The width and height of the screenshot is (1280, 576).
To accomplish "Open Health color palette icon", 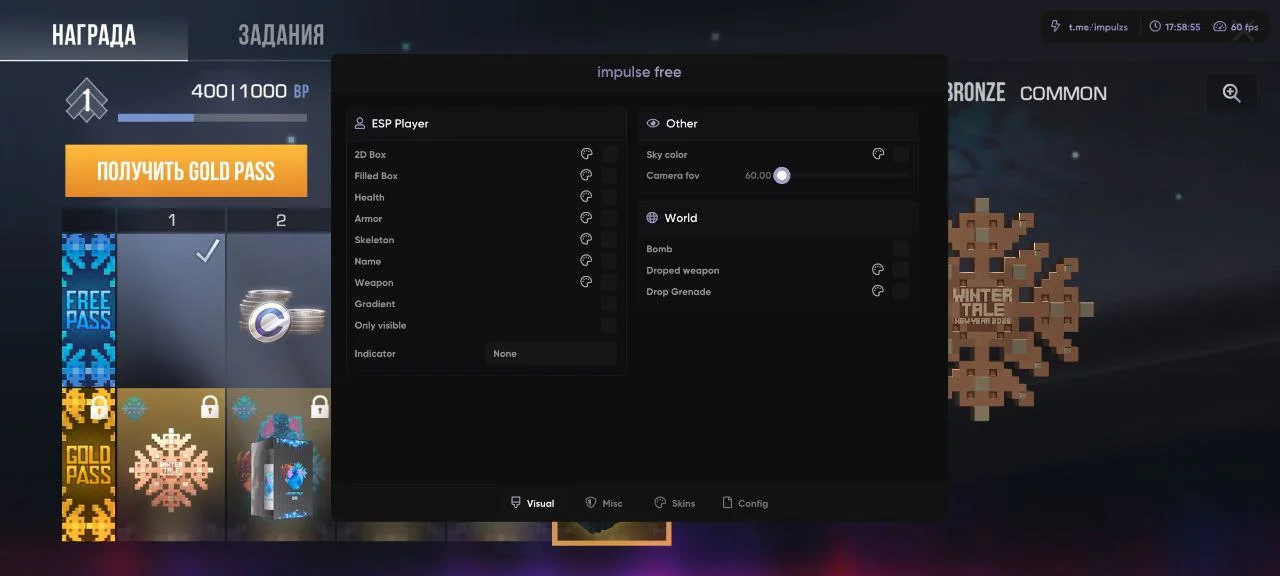I will [586, 197].
